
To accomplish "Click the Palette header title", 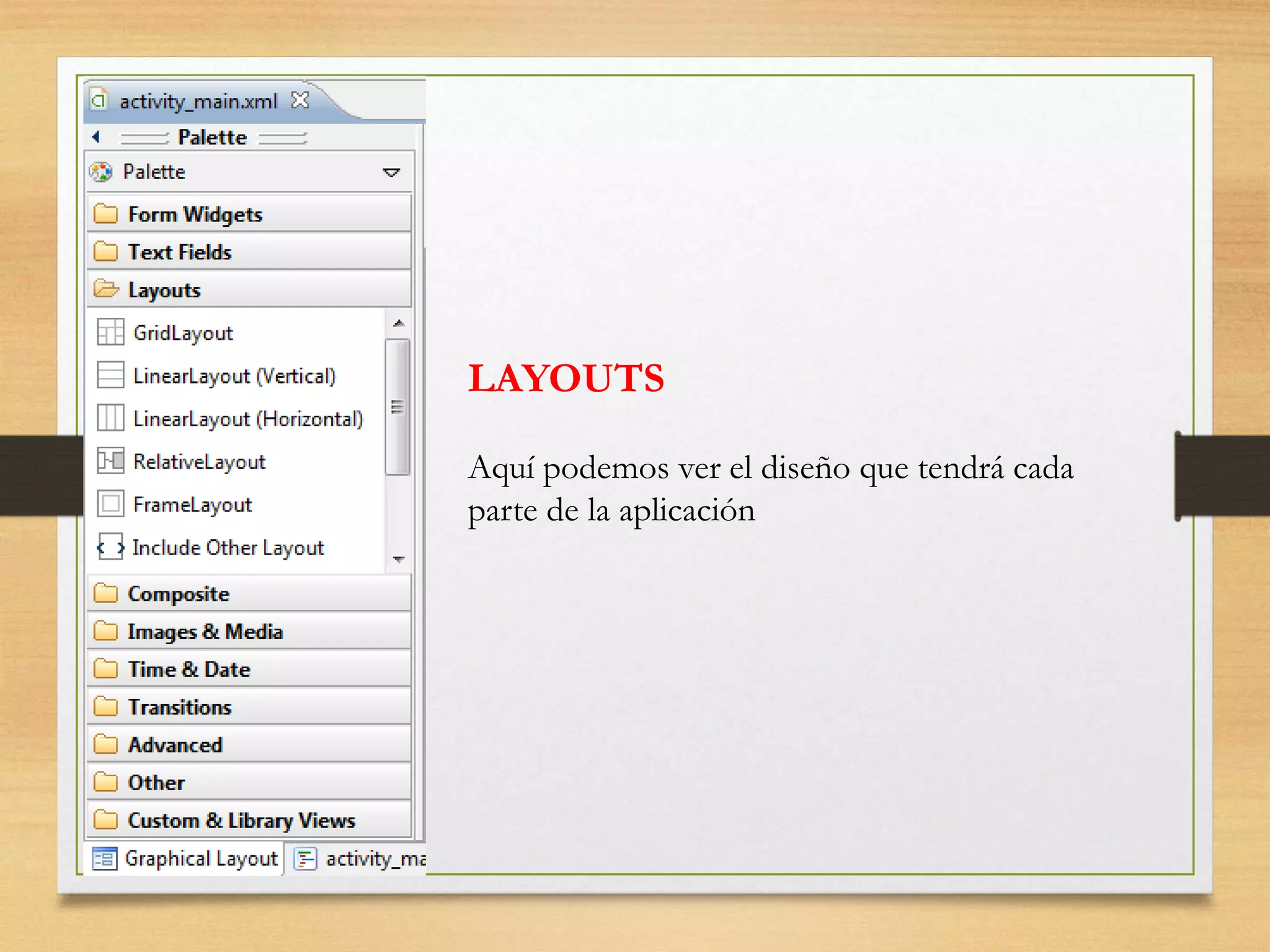I will pos(213,137).
